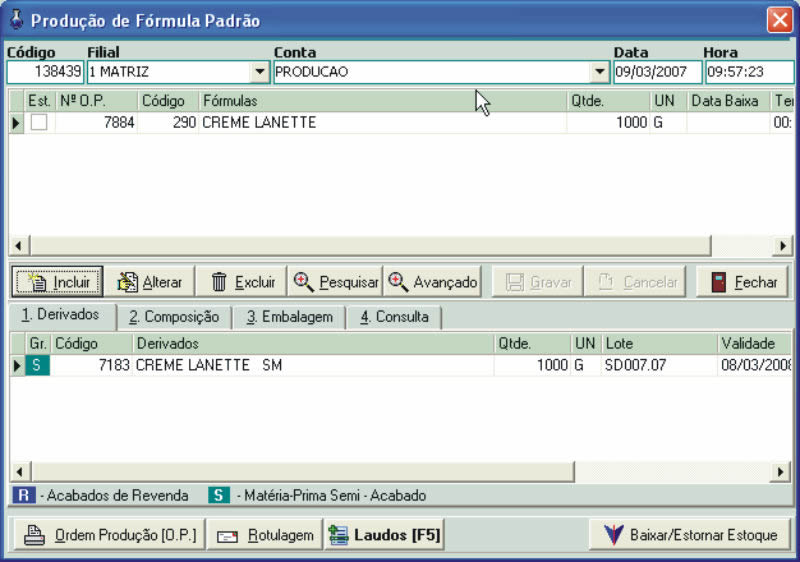Click the Baixar/Estornar Estoque arrow icon

(x=613, y=535)
